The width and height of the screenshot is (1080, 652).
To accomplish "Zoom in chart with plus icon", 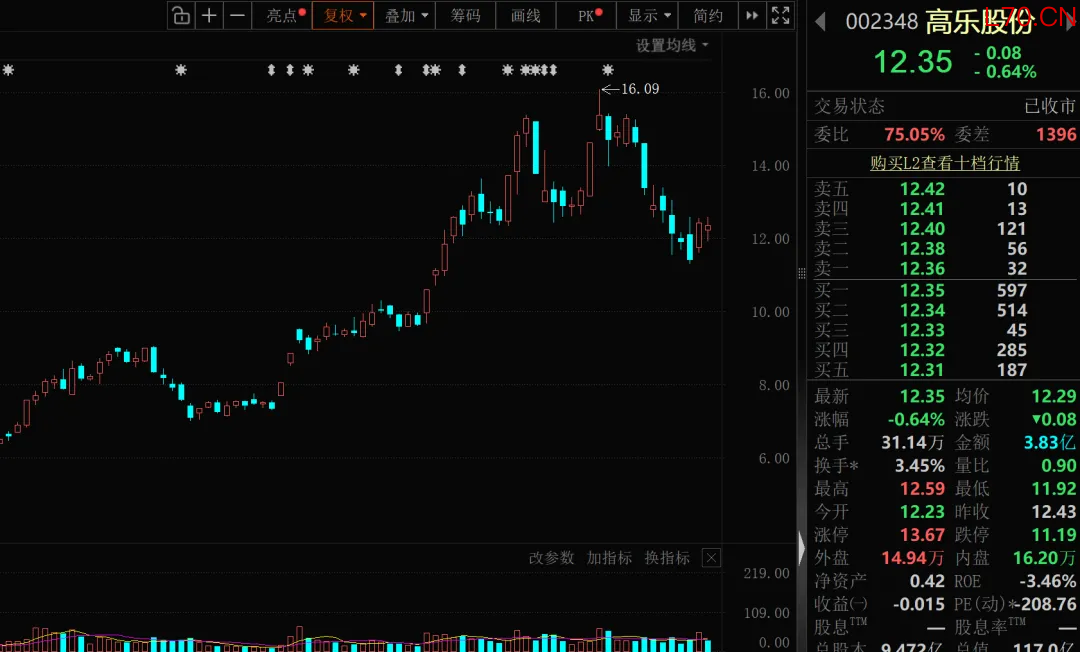I will 209,15.
